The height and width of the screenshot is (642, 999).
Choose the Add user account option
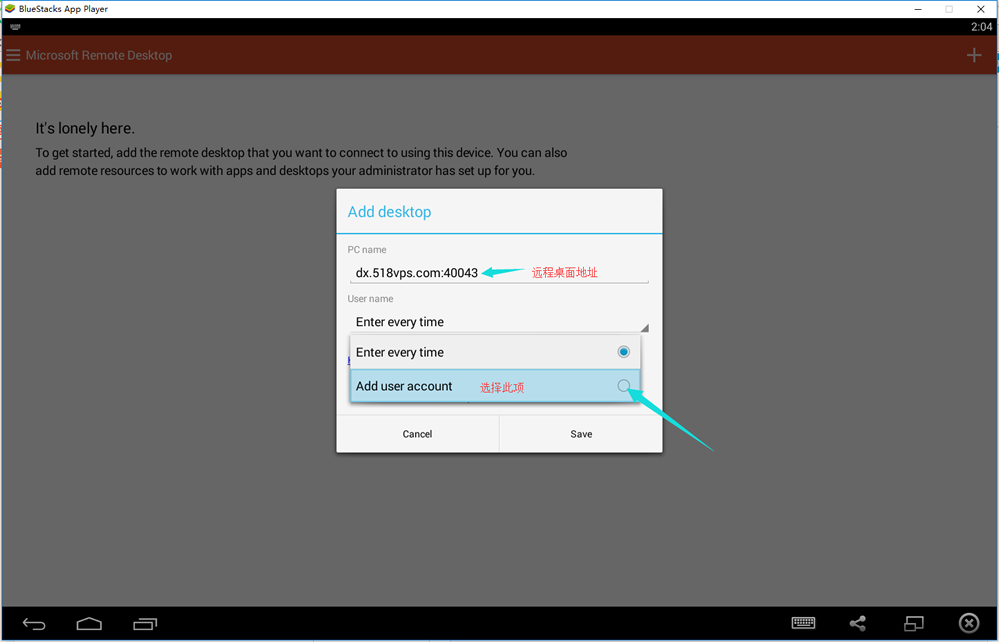pos(494,386)
